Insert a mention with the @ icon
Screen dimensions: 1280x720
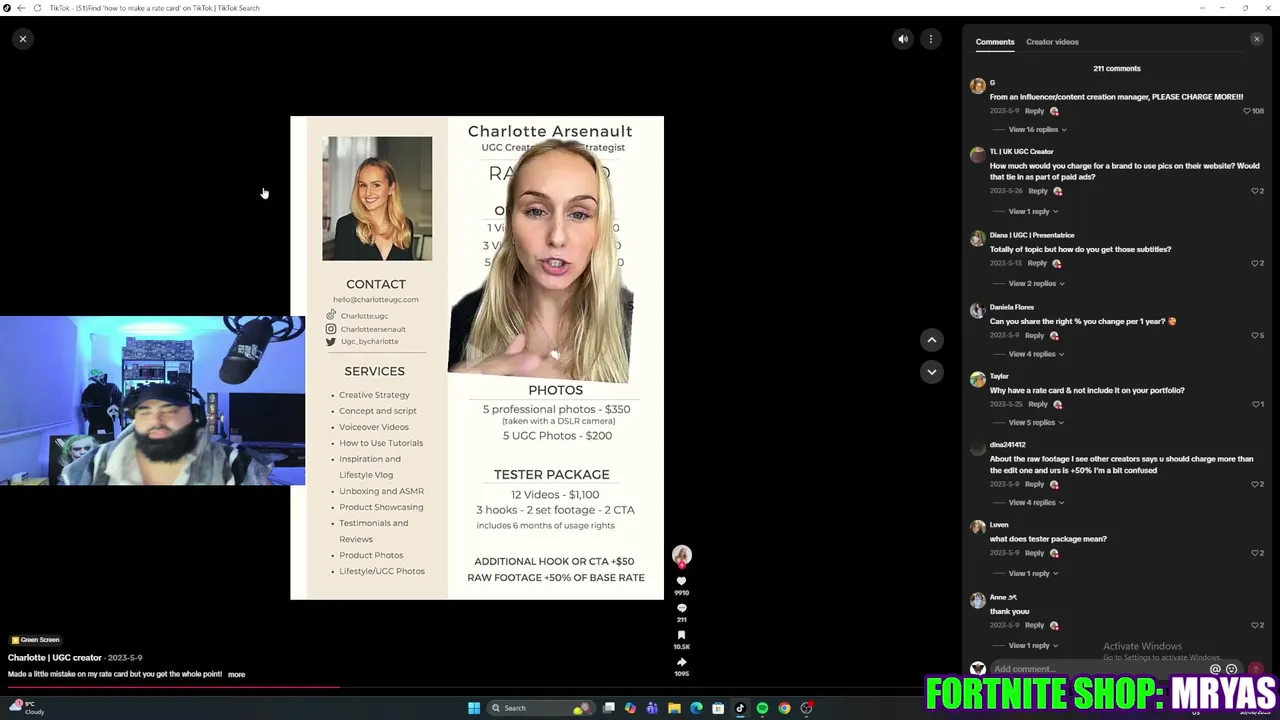pyautogui.click(x=1215, y=669)
